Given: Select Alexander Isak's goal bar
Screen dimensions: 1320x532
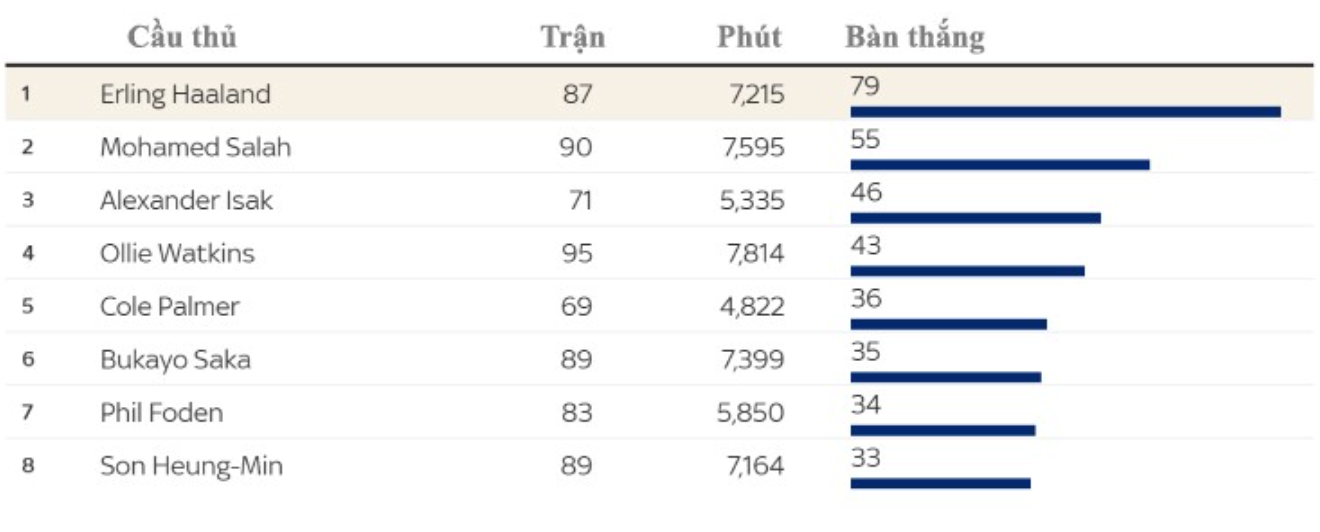Looking at the screenshot, I should click(x=975, y=217).
